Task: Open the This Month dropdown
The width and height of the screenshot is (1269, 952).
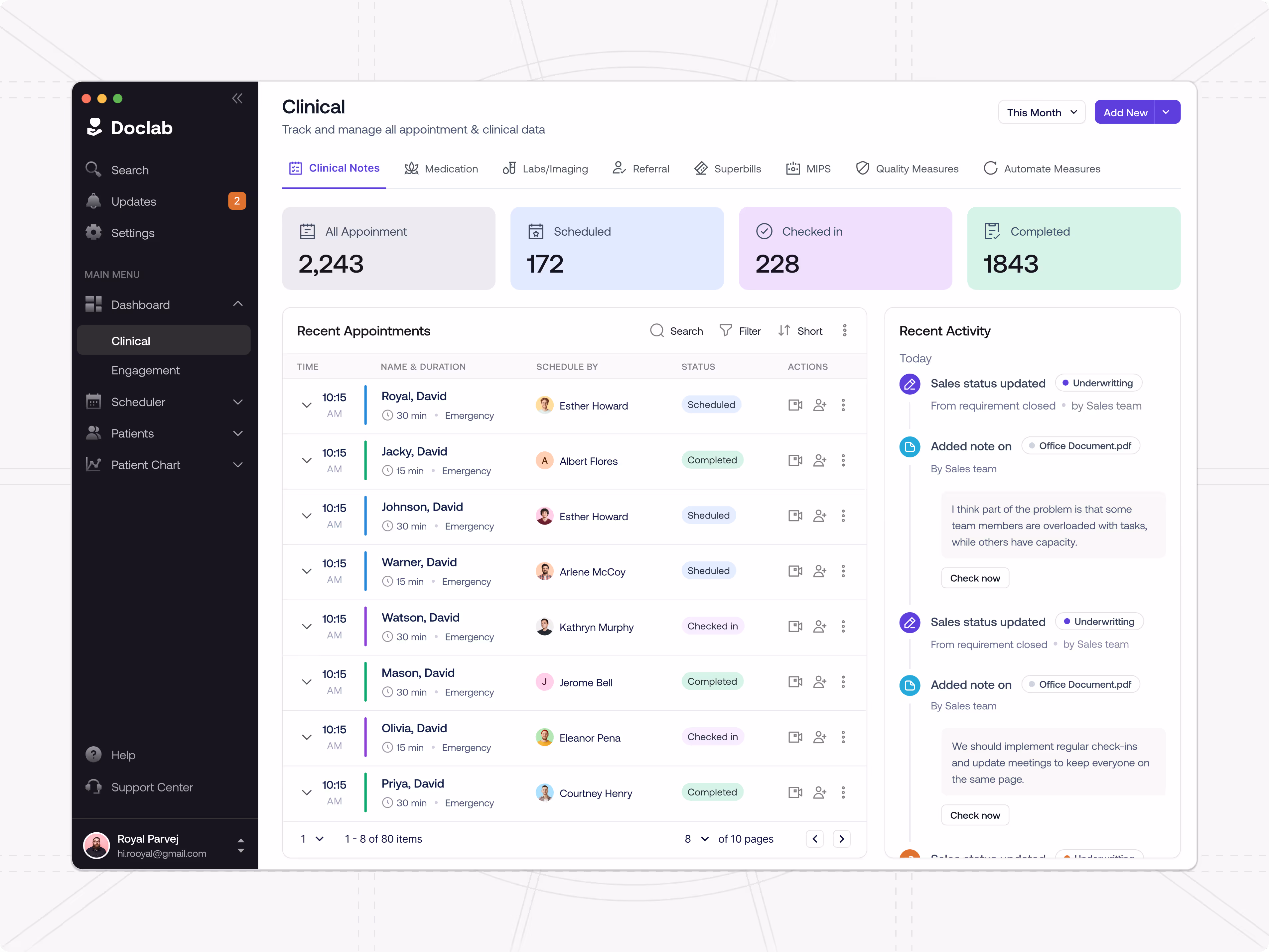Action: click(x=1041, y=112)
